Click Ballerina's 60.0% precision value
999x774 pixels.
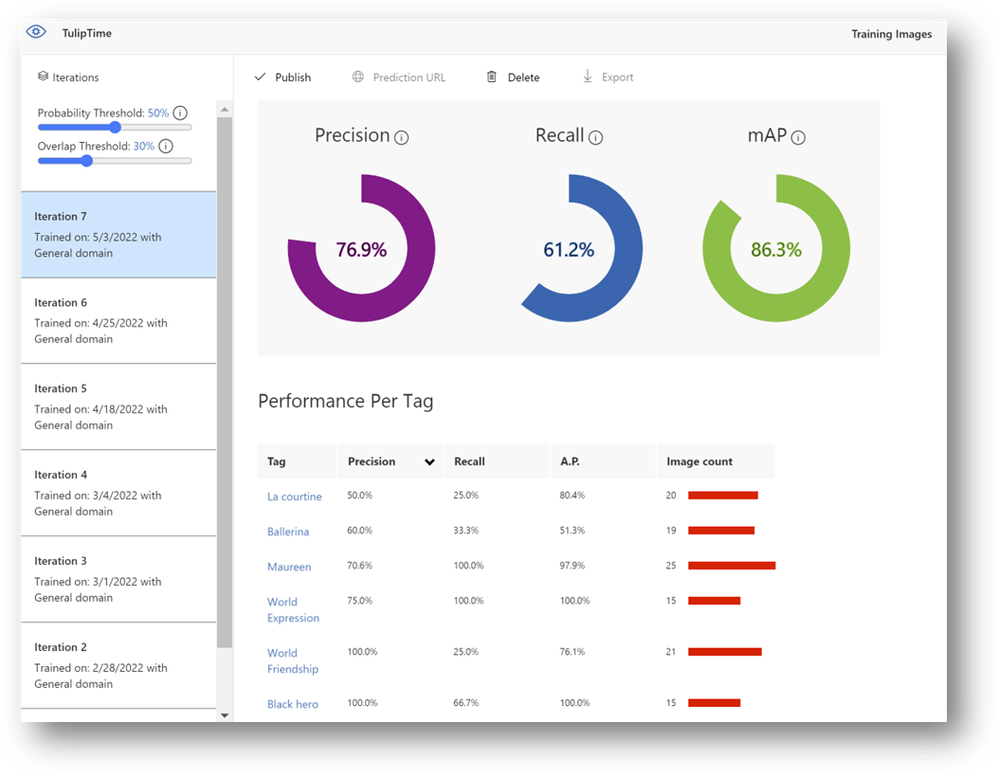click(x=359, y=530)
